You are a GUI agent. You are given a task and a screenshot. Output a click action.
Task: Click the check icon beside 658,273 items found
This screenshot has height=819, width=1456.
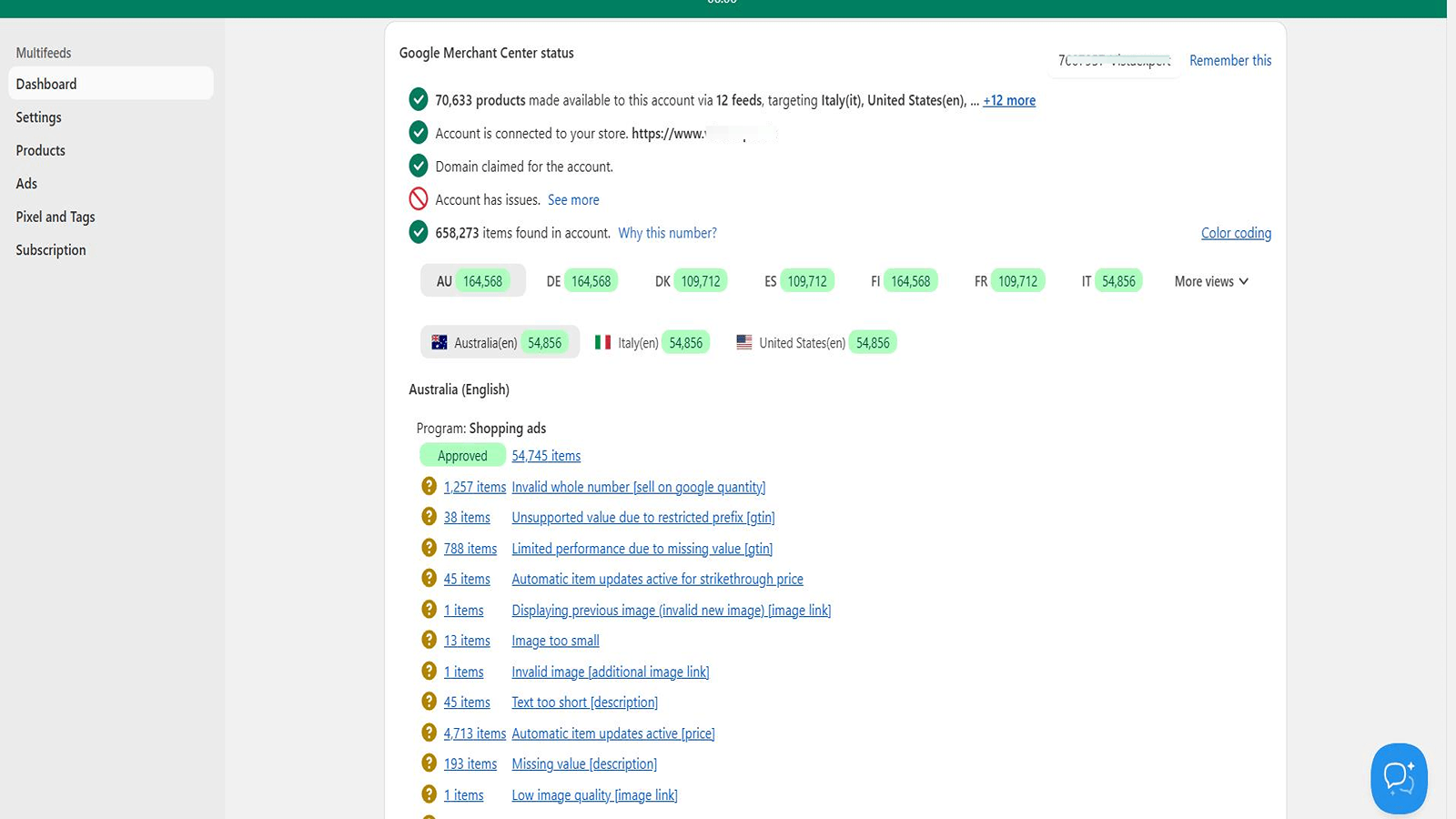(x=419, y=232)
